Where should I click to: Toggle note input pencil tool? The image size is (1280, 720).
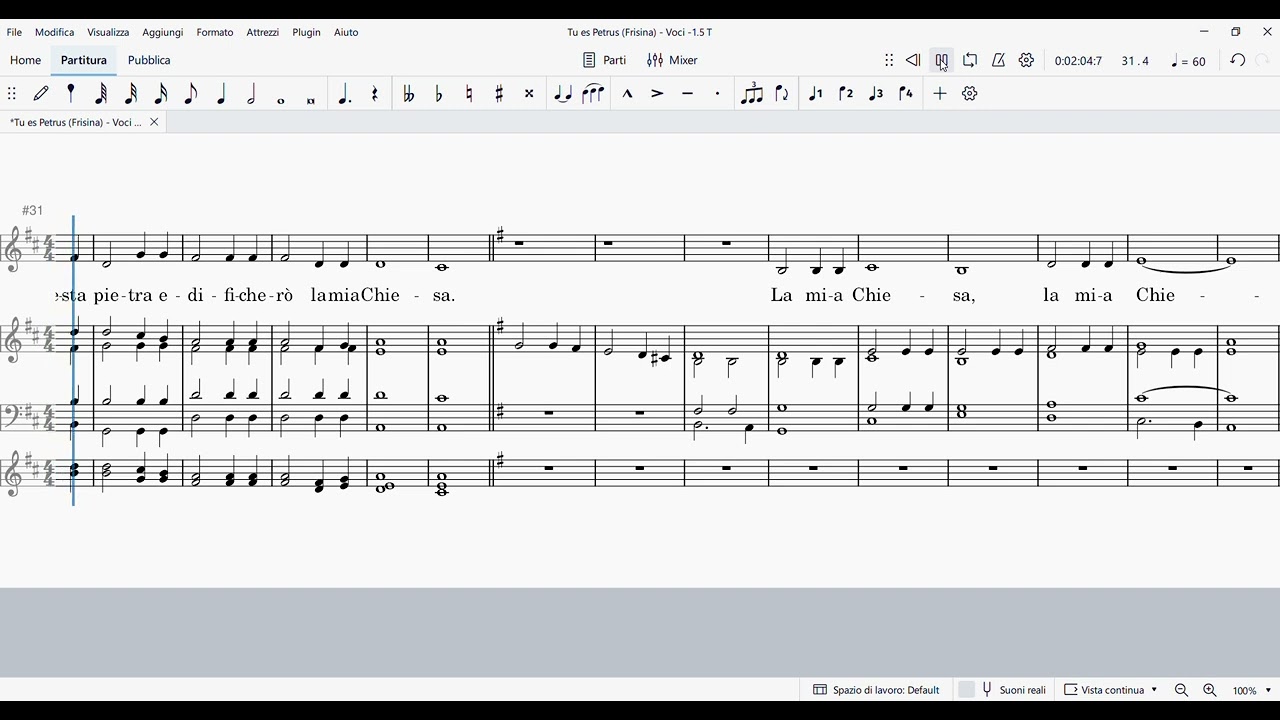pyautogui.click(x=41, y=94)
